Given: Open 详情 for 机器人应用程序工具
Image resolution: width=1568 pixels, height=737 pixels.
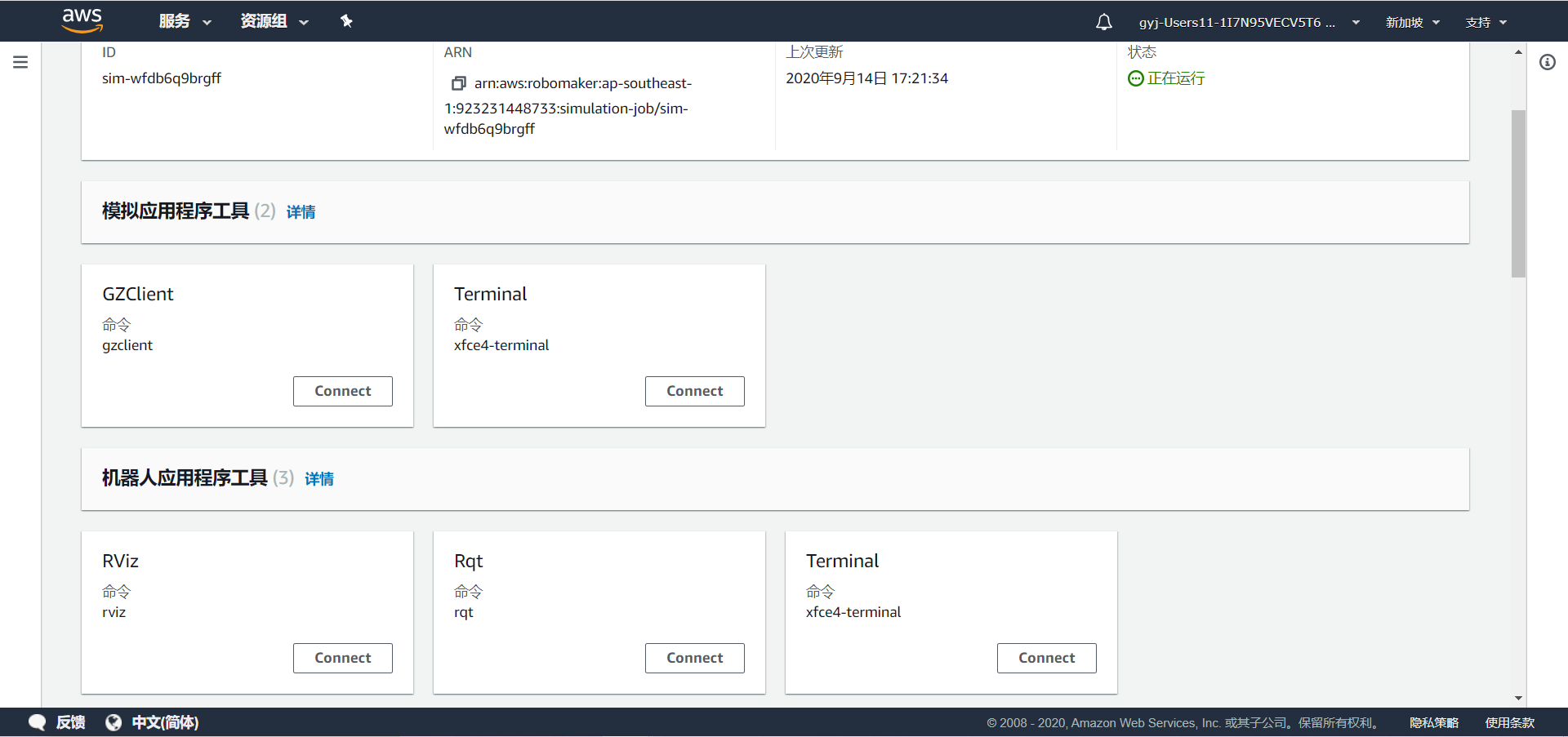Looking at the screenshot, I should pos(319,479).
